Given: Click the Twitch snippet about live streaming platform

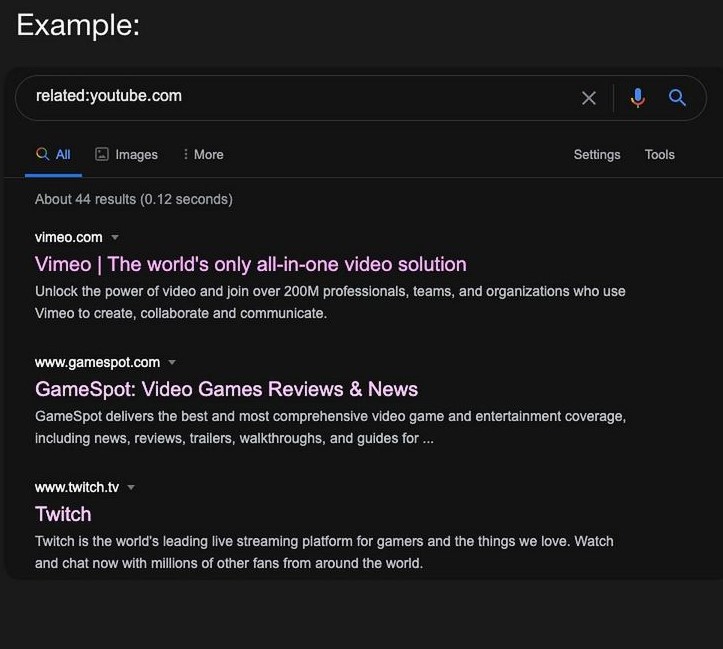Looking at the screenshot, I should click(324, 552).
